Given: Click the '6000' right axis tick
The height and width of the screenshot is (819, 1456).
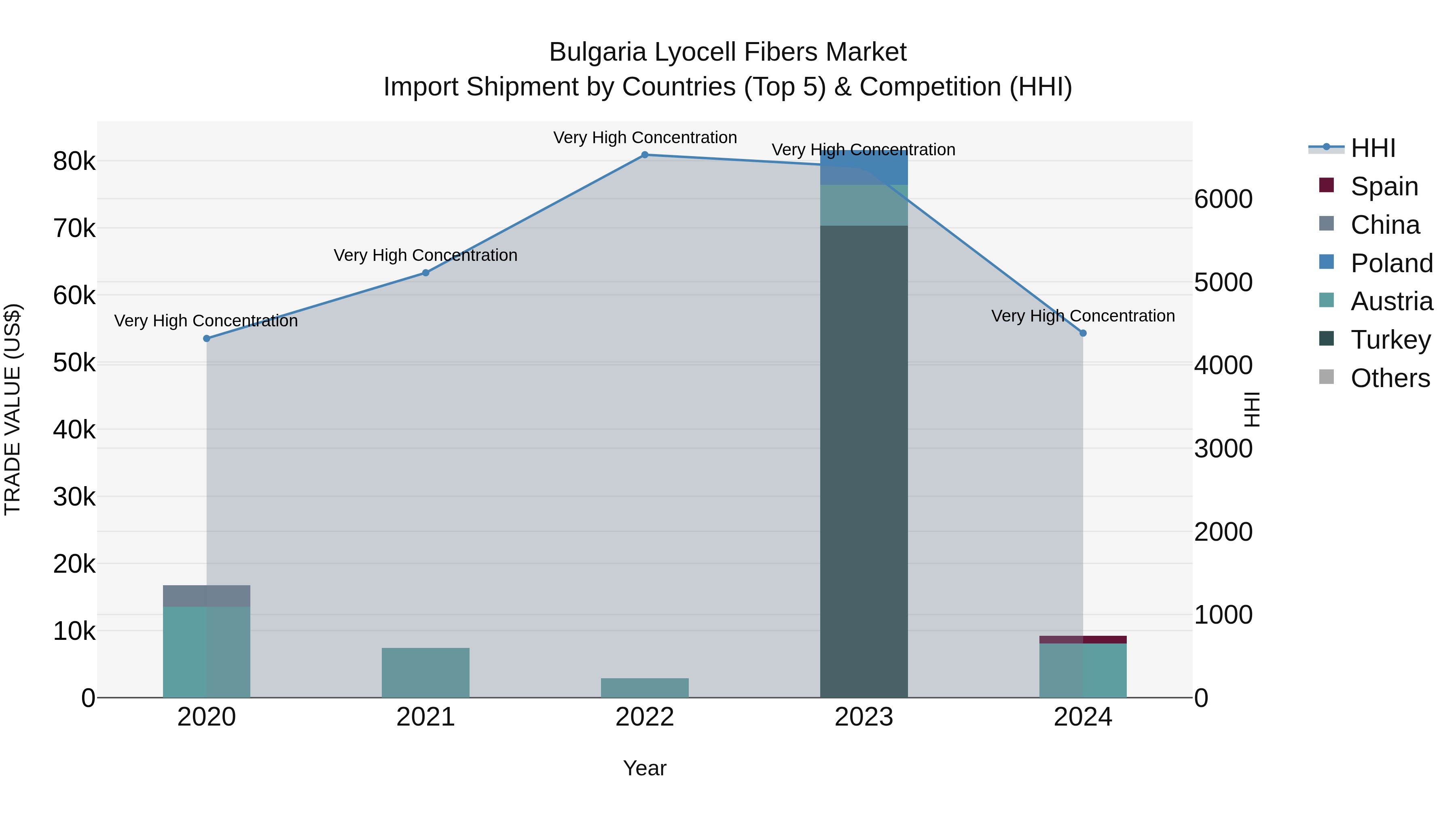Looking at the screenshot, I should (1224, 199).
